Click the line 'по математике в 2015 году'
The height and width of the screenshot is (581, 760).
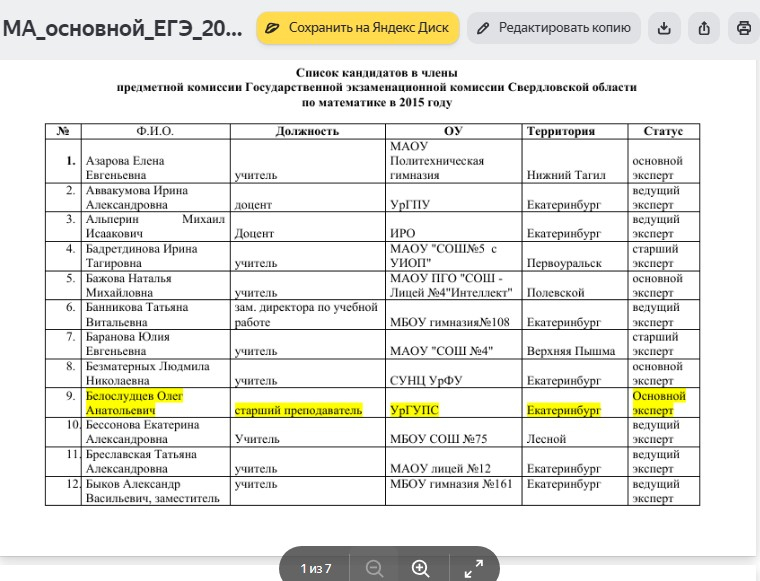(x=377, y=102)
